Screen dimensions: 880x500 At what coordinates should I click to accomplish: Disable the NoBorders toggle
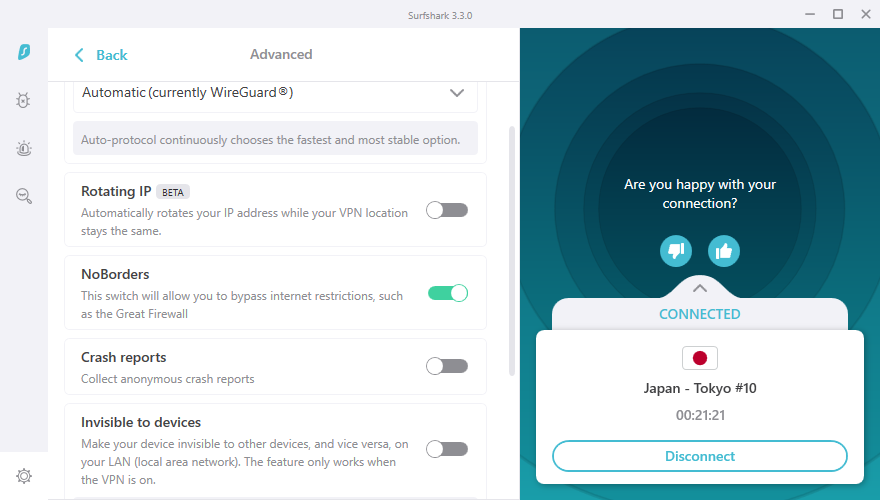tap(447, 293)
